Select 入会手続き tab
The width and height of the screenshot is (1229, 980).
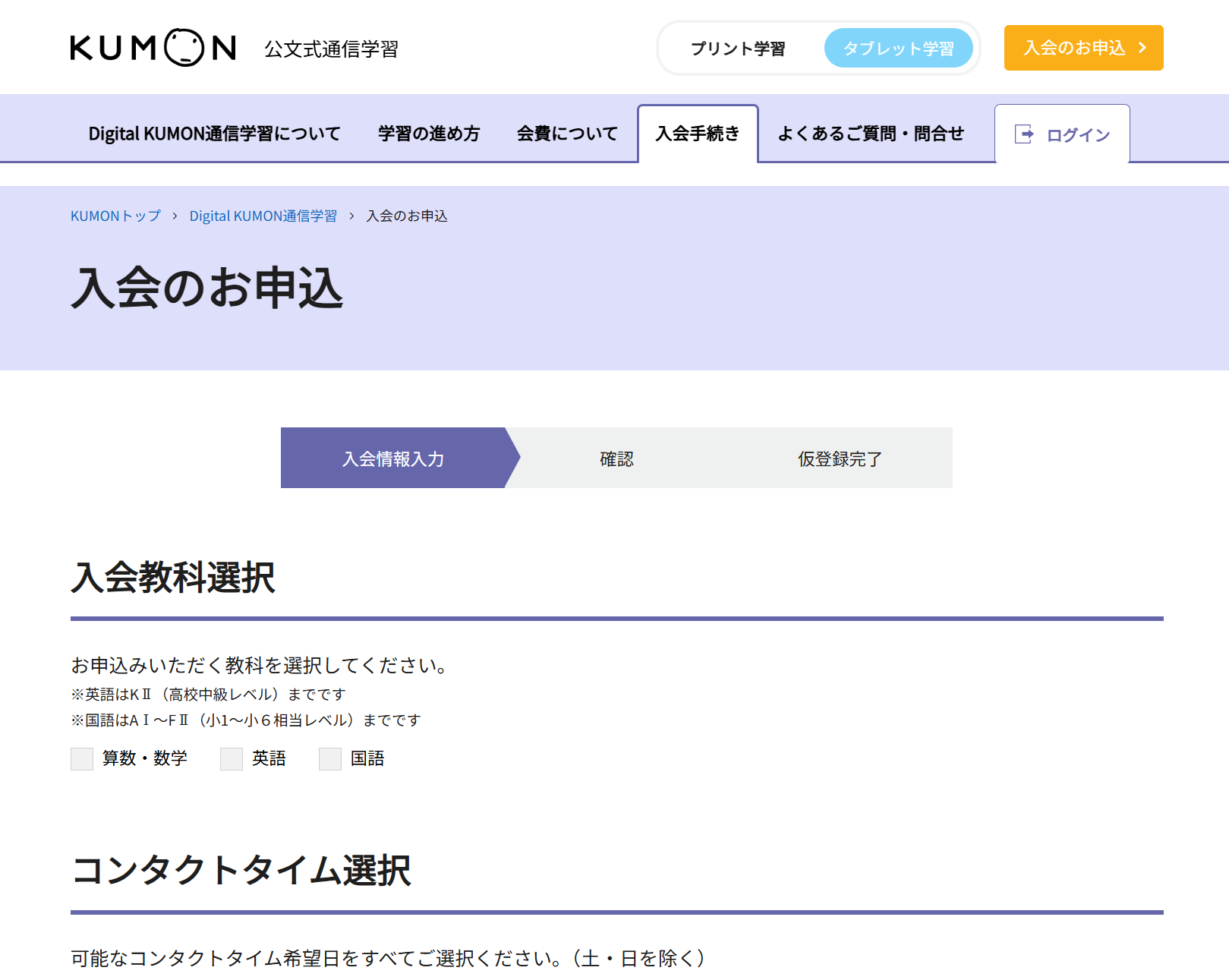coord(698,134)
